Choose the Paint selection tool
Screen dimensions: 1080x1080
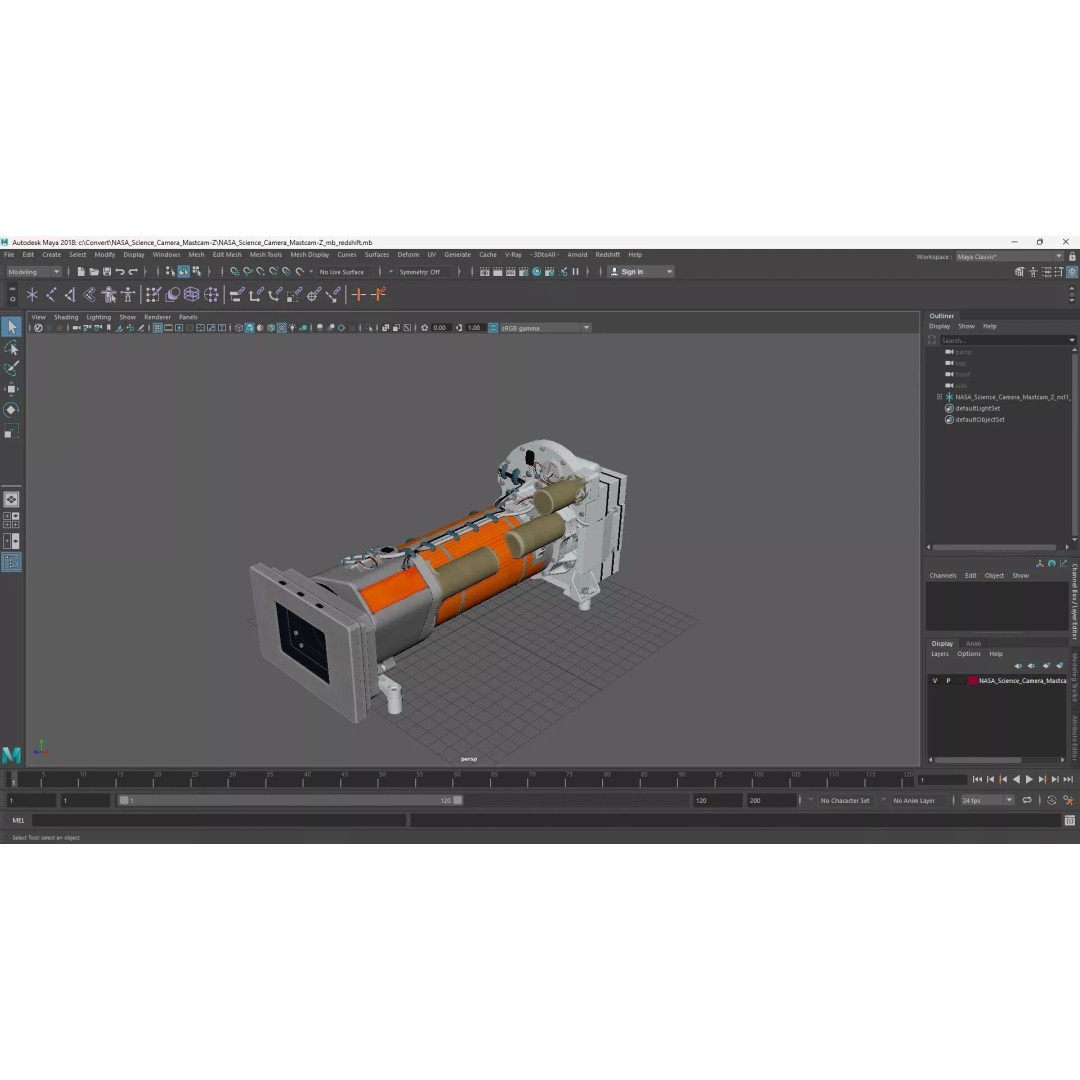(12, 368)
